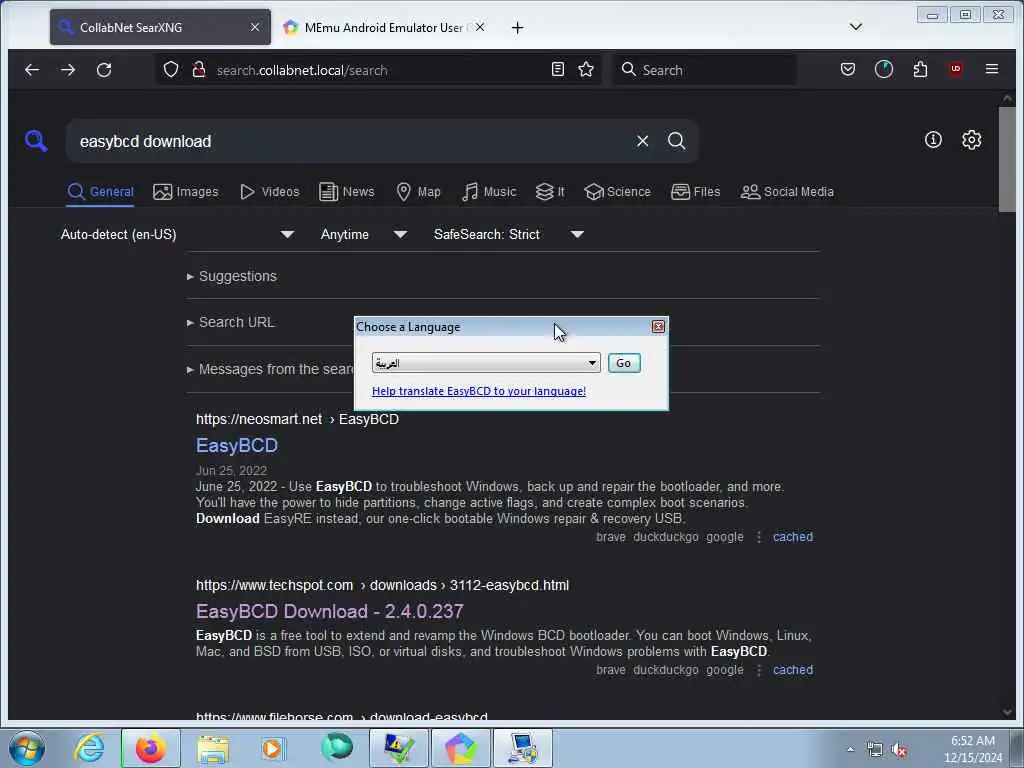
Task: List all tabs with the chevron
Action: pos(856,27)
